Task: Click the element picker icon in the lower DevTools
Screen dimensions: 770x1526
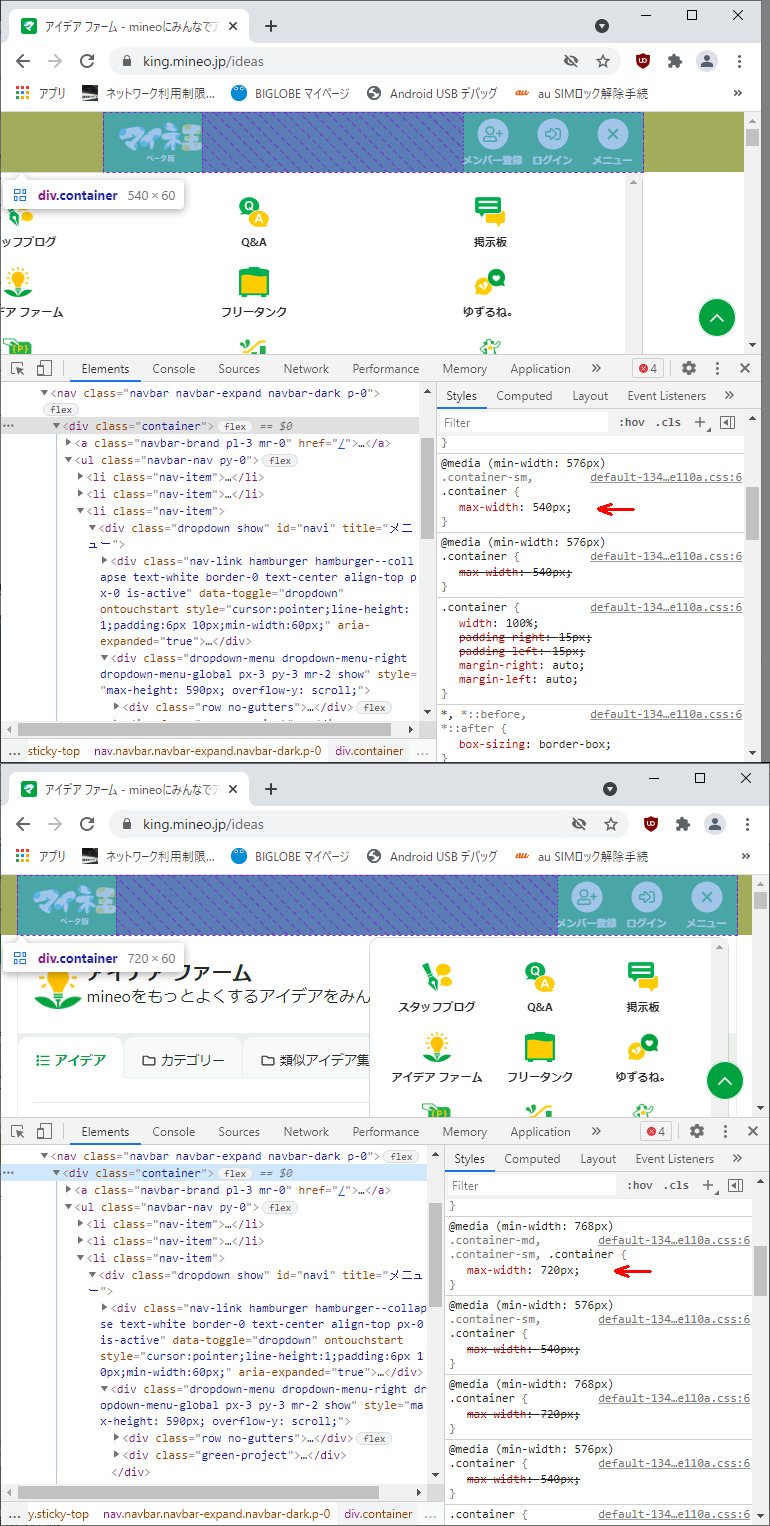Action: pyautogui.click(x=17, y=1131)
